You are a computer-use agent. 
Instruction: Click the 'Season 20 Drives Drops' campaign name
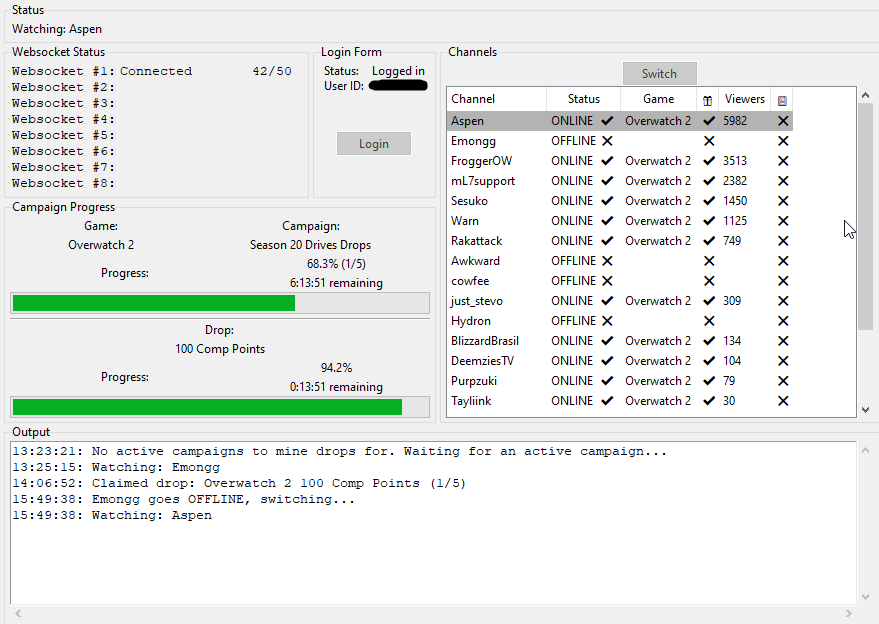[311, 245]
